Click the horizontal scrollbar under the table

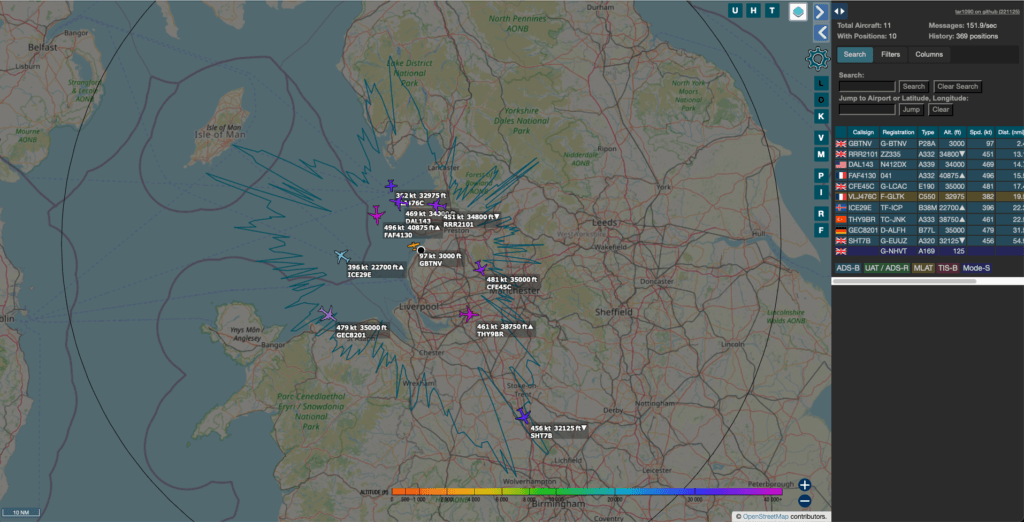point(904,281)
